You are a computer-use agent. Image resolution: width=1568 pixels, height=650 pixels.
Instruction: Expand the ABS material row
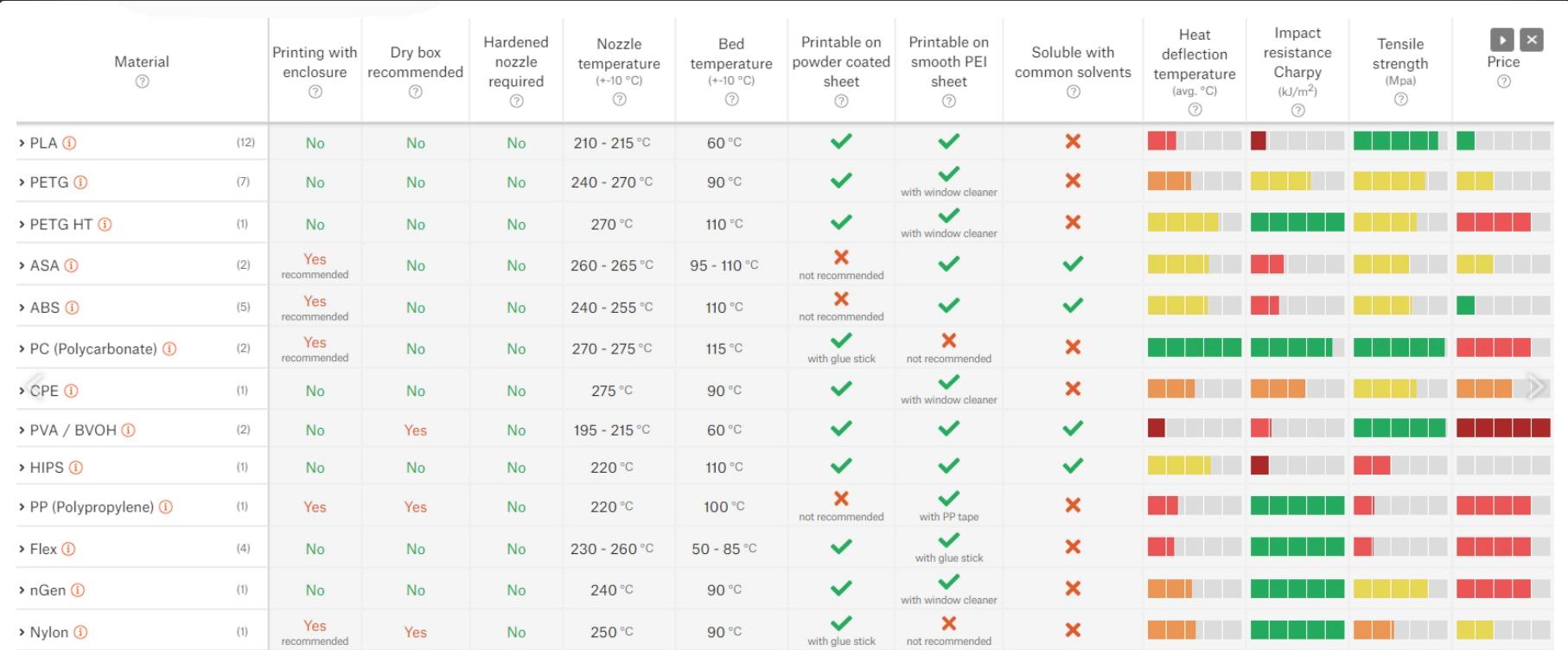point(22,308)
